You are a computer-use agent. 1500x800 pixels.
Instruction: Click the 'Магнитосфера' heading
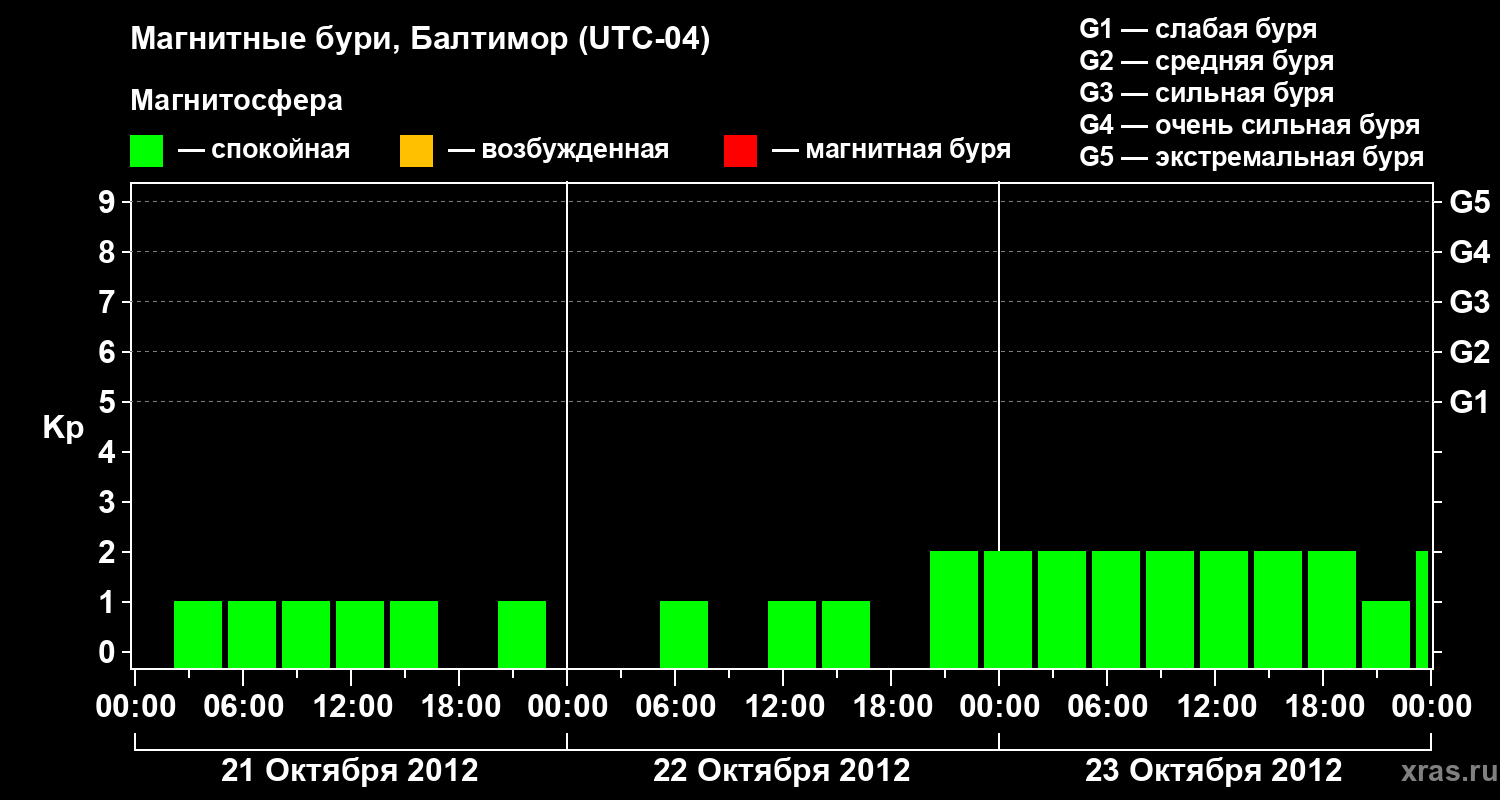(x=236, y=101)
